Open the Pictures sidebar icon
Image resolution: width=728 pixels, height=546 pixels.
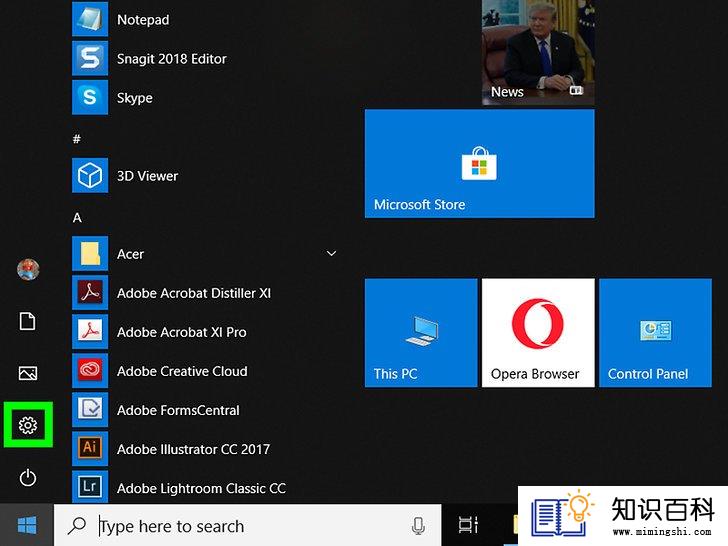[x=28, y=373]
